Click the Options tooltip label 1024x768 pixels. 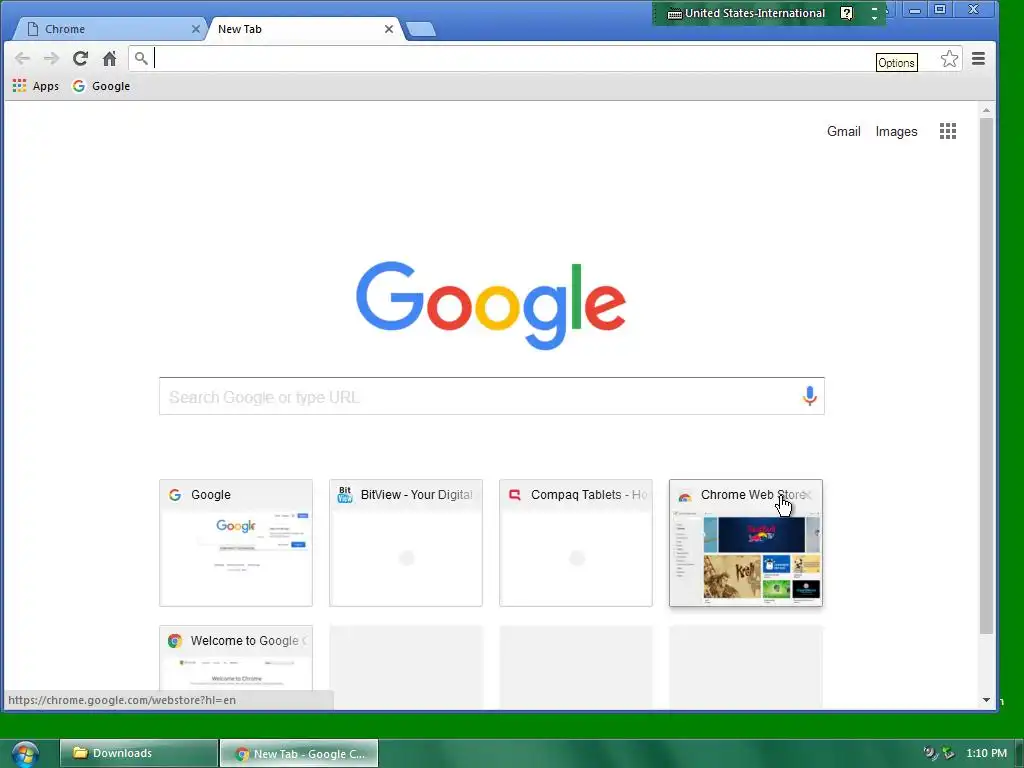(896, 63)
